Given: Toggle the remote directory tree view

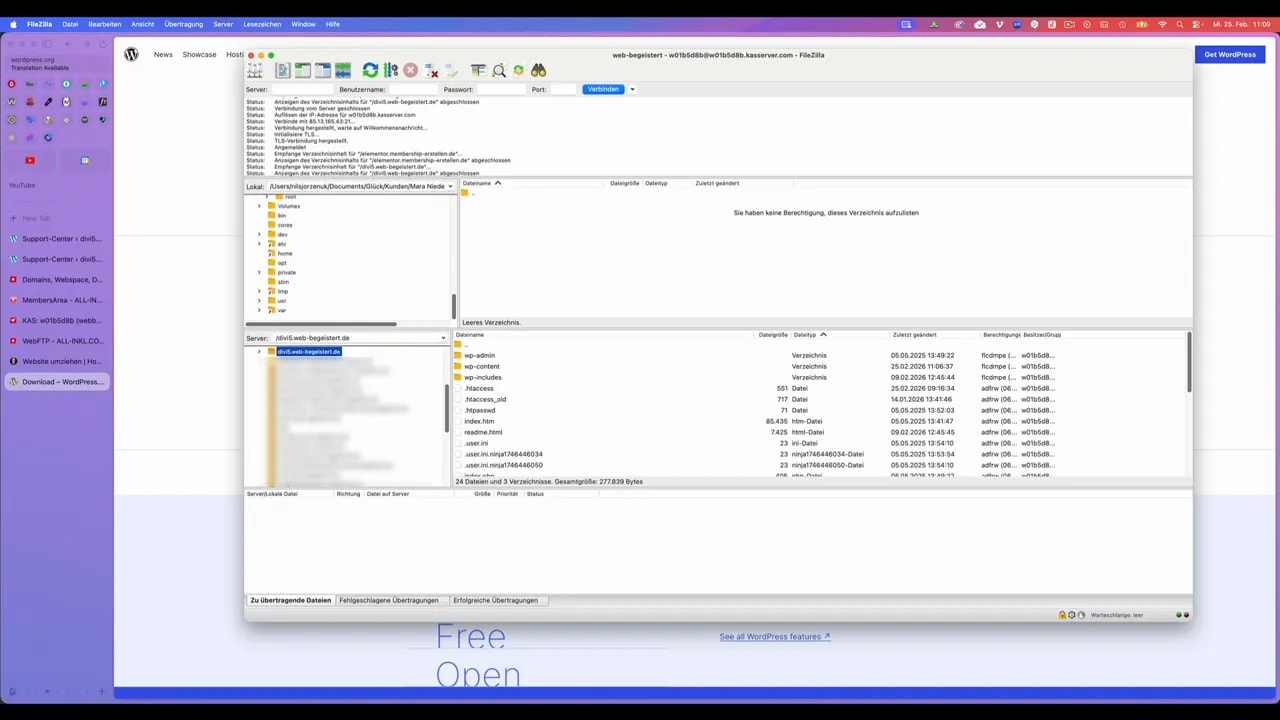Looking at the screenshot, I should tap(322, 70).
